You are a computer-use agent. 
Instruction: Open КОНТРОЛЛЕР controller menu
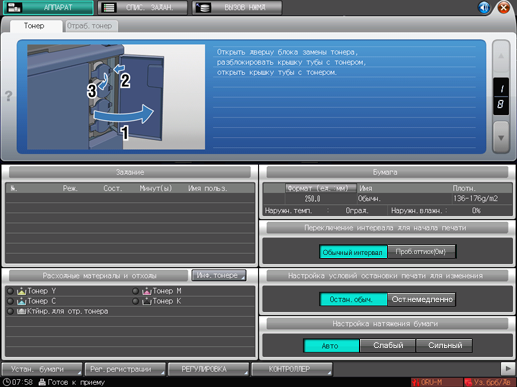coord(292,369)
